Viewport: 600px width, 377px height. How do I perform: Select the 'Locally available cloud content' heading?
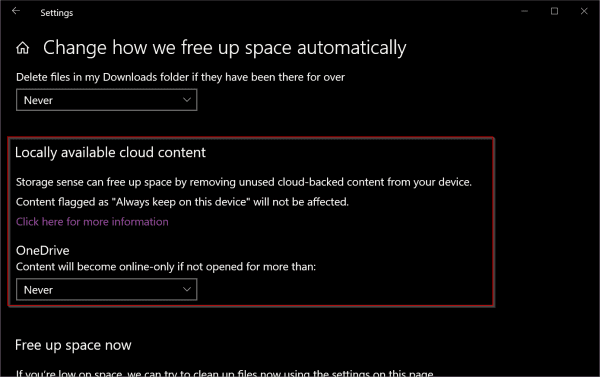click(110, 152)
